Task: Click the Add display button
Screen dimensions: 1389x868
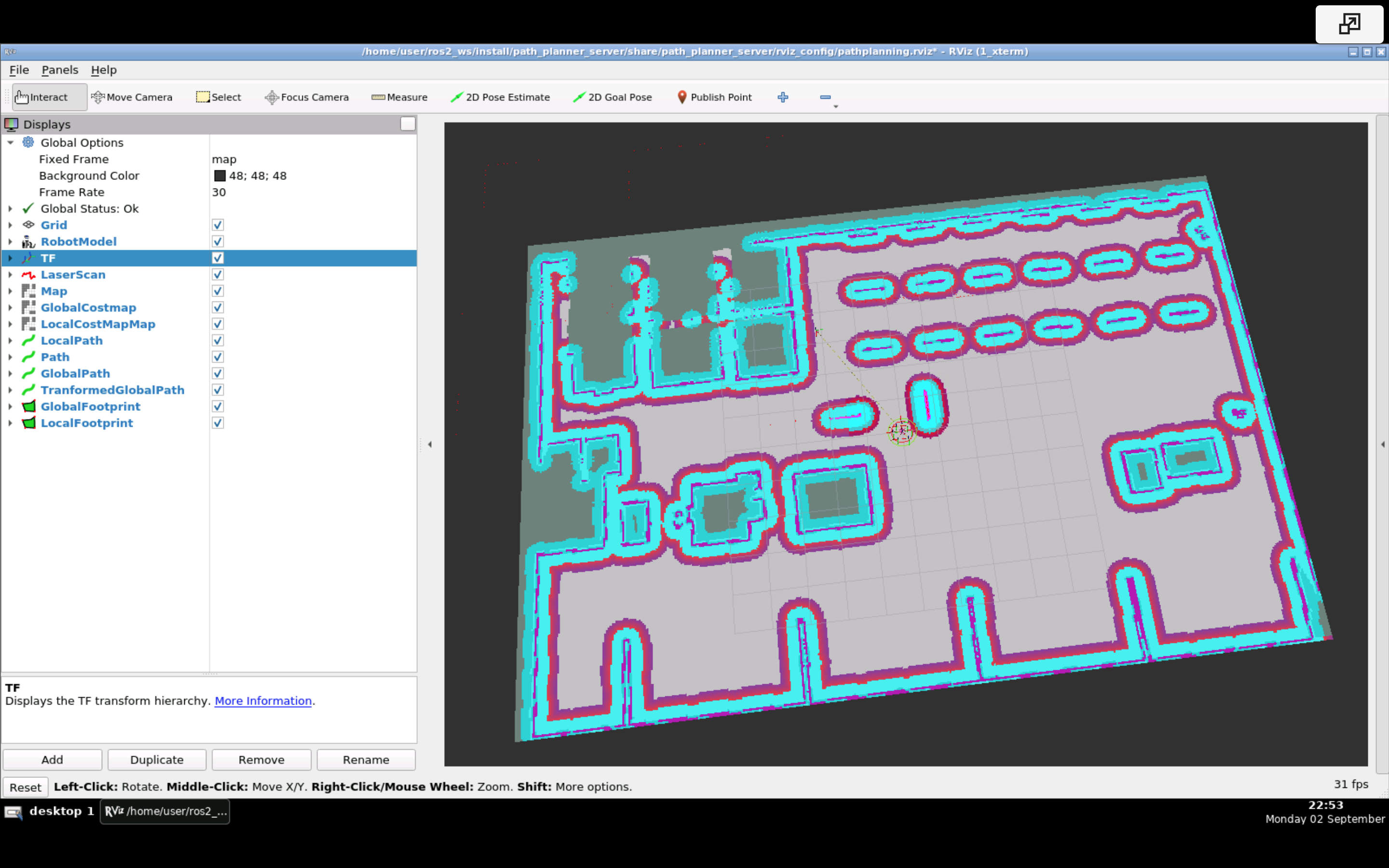Action: pyautogui.click(x=51, y=759)
